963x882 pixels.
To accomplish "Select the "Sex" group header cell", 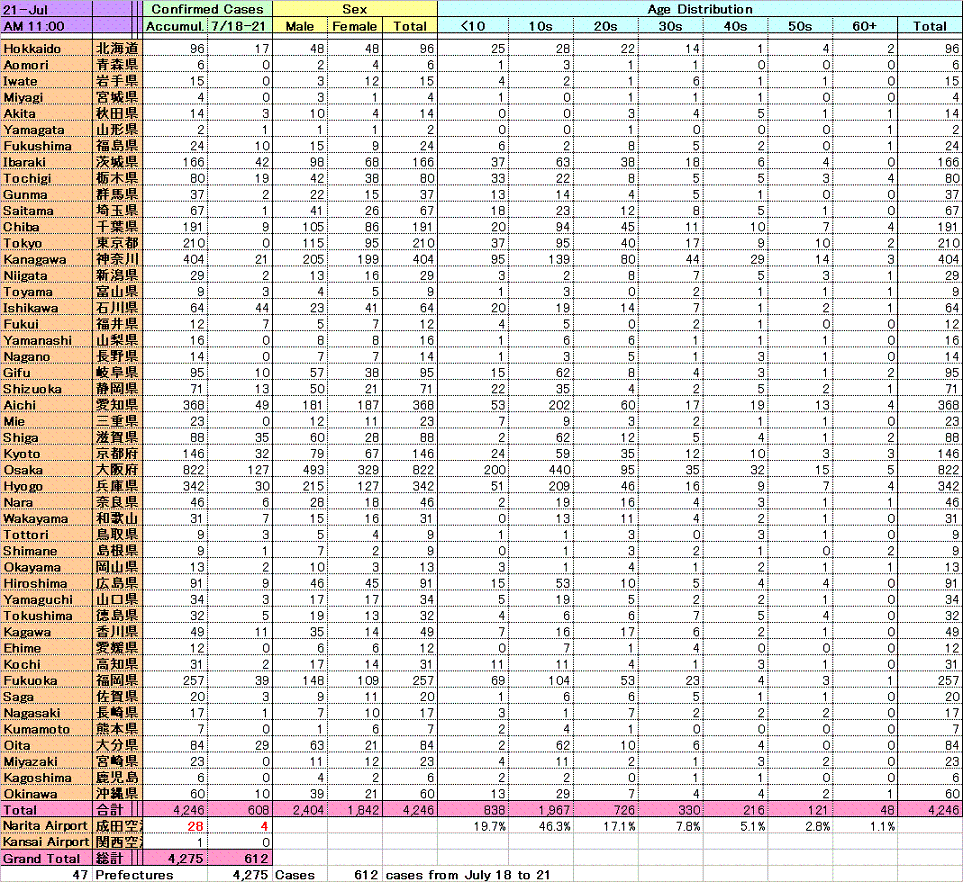I will [355, 9].
